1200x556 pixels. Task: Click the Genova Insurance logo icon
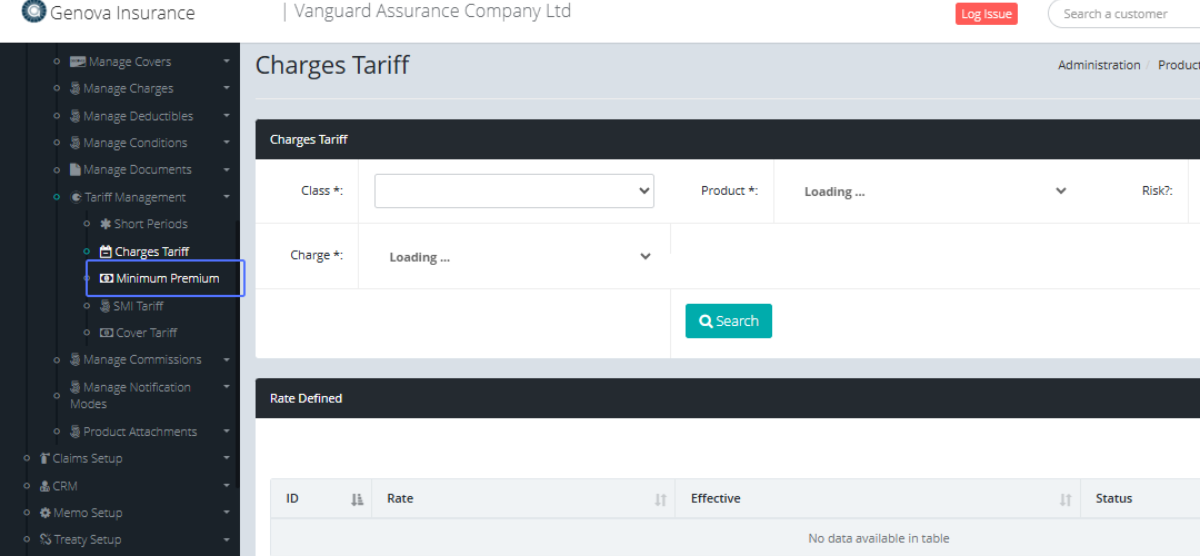33,12
